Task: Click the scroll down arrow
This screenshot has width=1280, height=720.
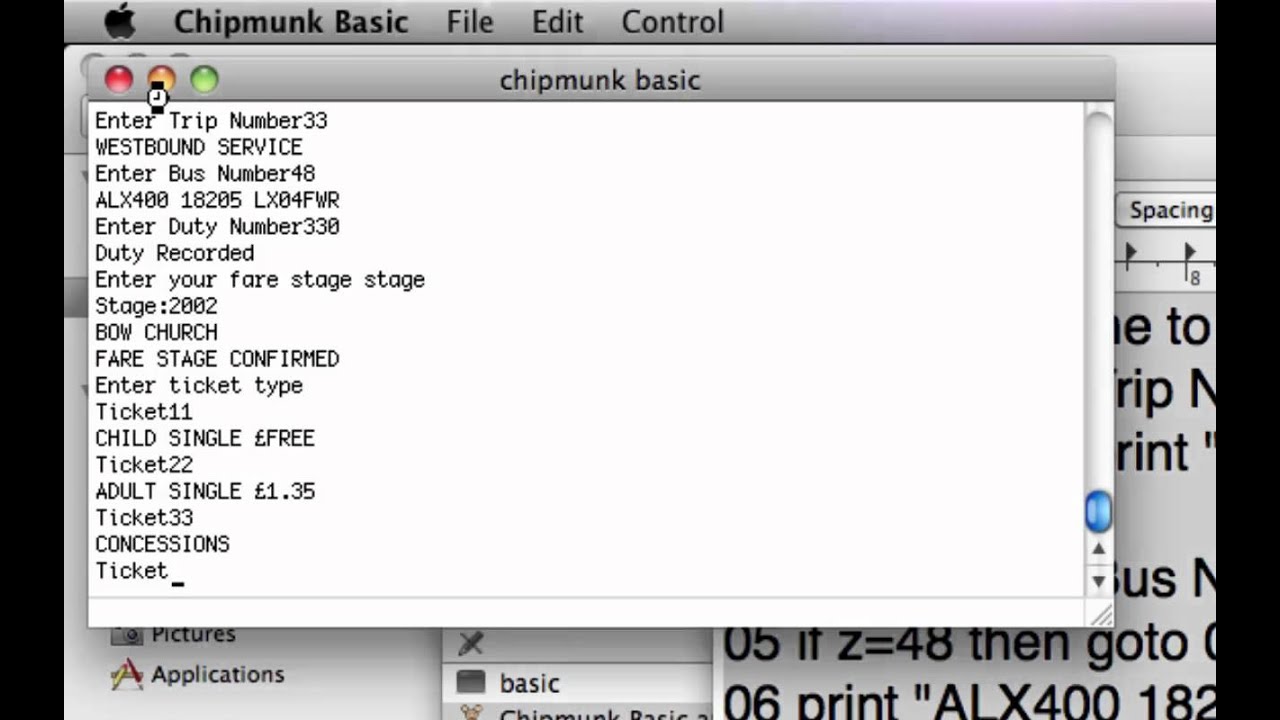Action: [1098, 580]
